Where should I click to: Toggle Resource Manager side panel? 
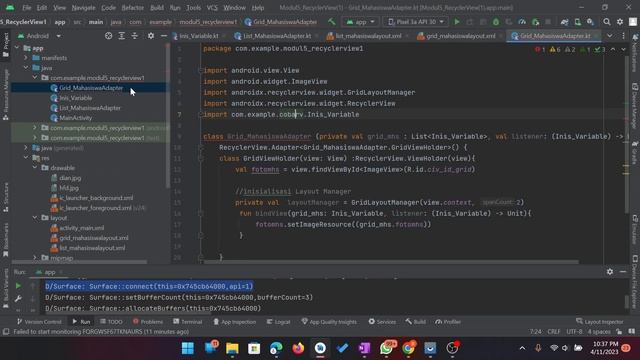(x=6, y=95)
